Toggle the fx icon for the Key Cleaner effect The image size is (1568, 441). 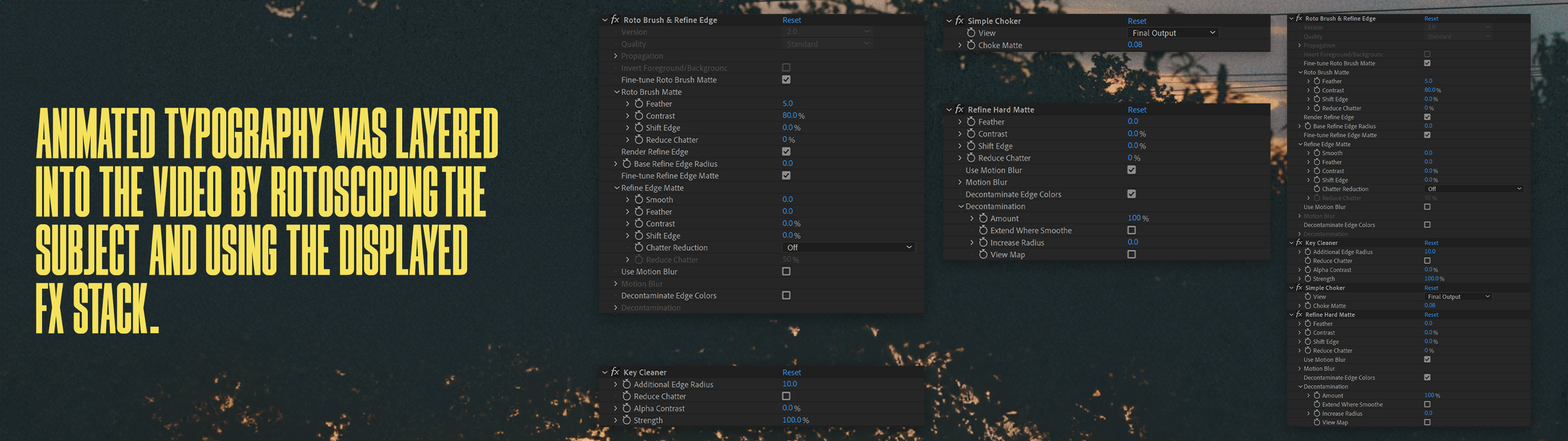(615, 372)
